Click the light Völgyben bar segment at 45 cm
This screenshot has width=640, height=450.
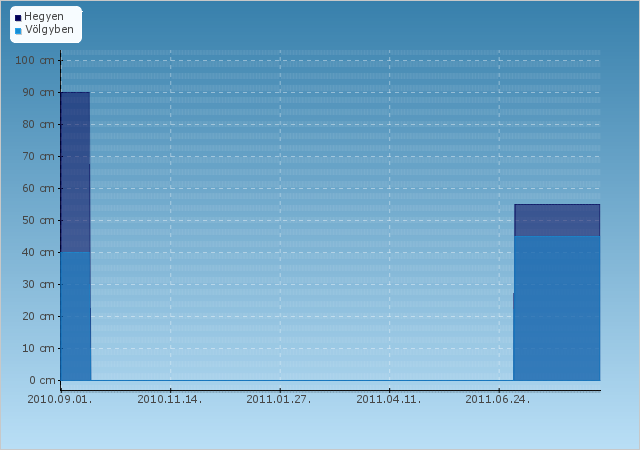coord(557,308)
